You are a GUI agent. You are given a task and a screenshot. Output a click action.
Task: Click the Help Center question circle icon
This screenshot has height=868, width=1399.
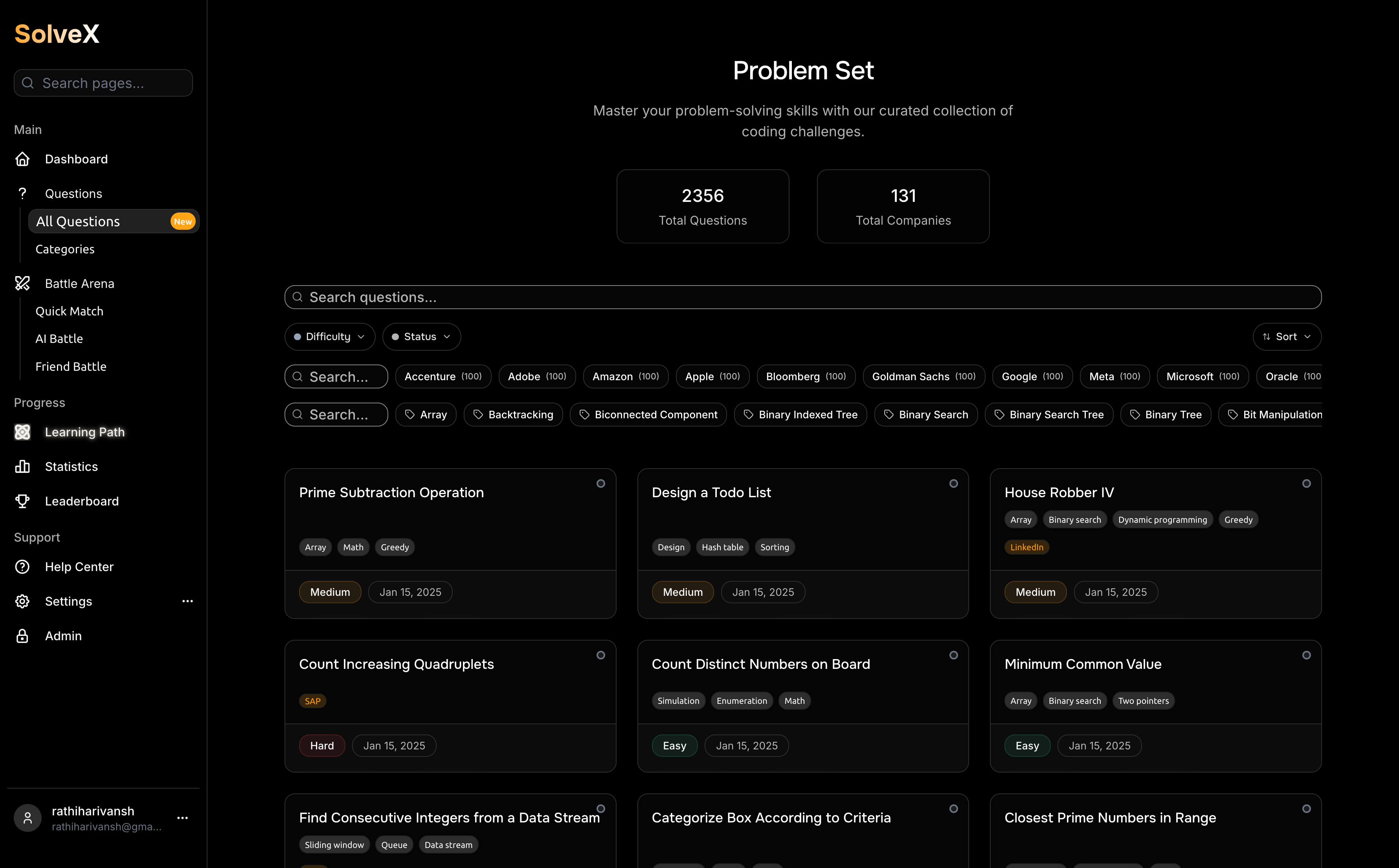[22, 567]
